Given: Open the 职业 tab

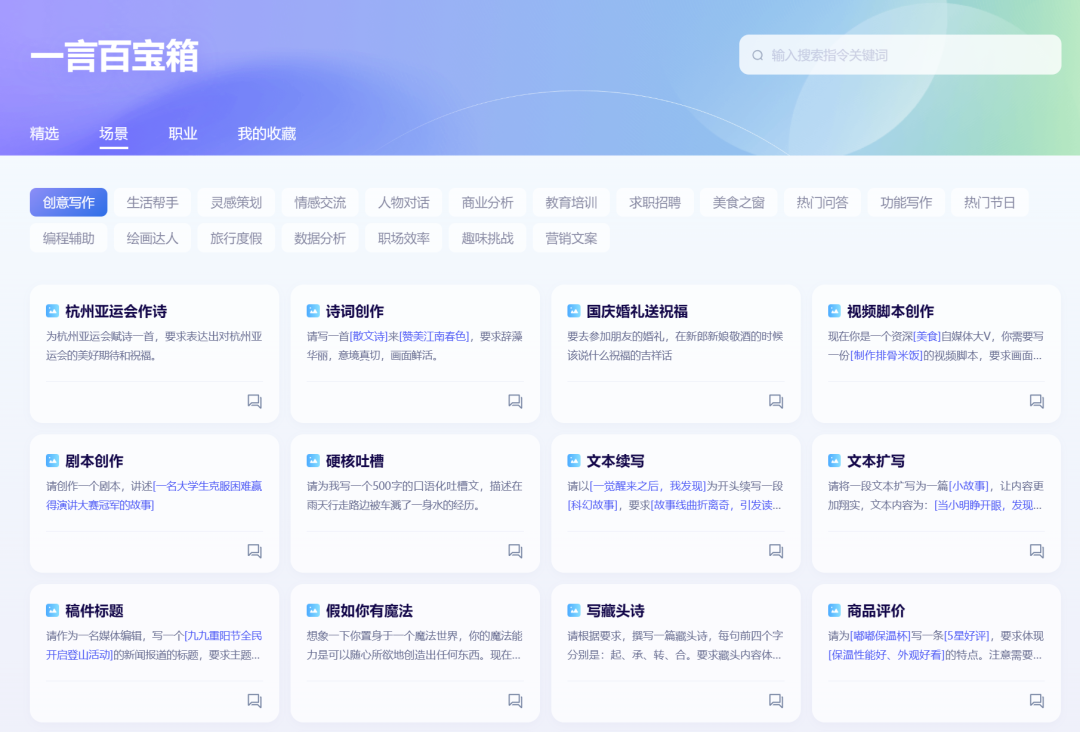Looking at the screenshot, I should coord(183,134).
